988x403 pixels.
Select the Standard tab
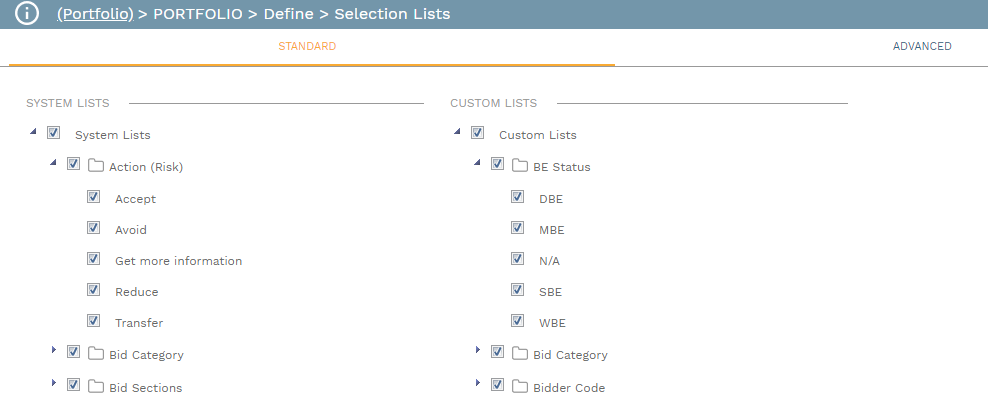pos(307,46)
